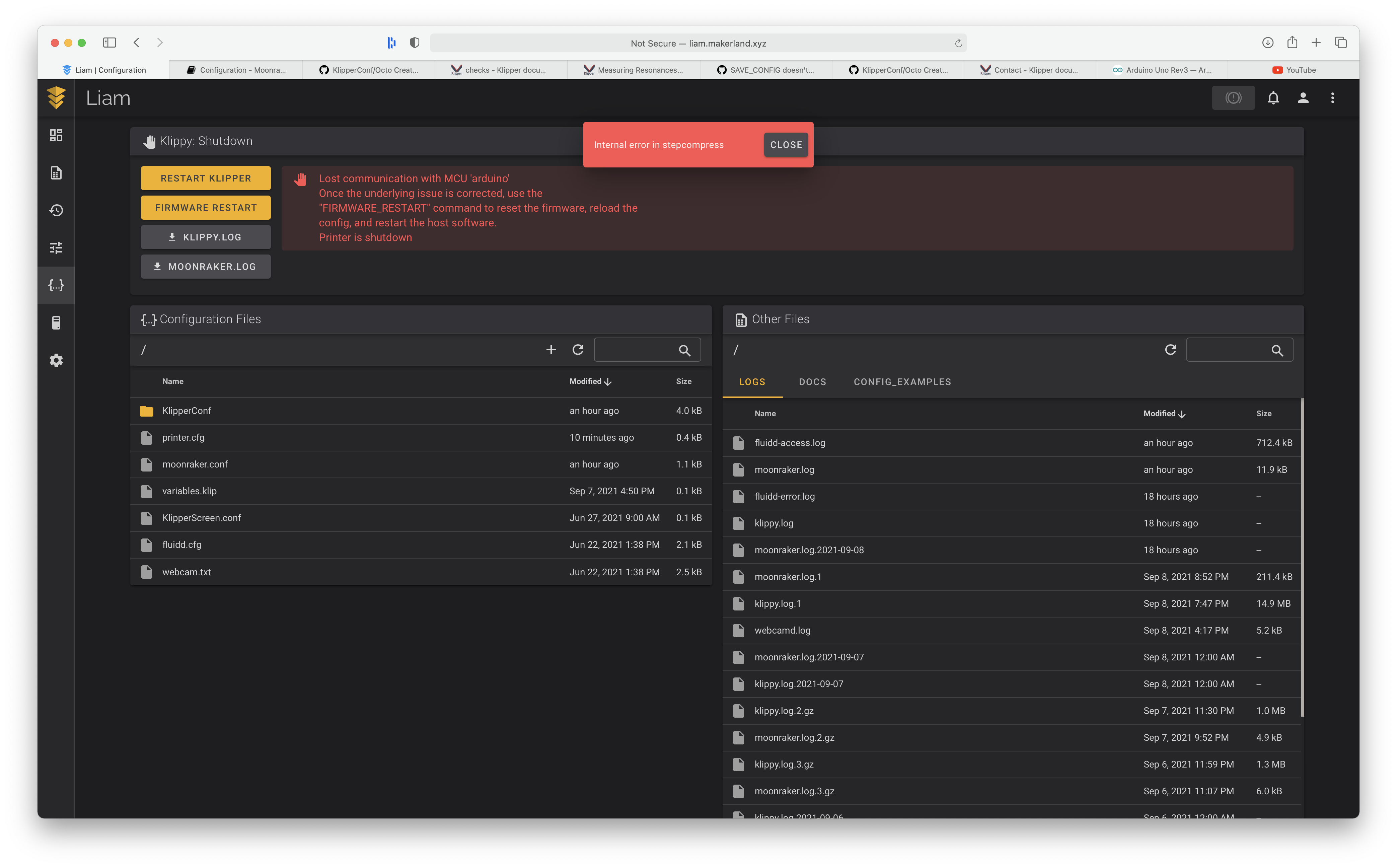Open the Jobs (G-code files) sidebar icon
The width and height of the screenshot is (1397, 868).
click(x=56, y=173)
